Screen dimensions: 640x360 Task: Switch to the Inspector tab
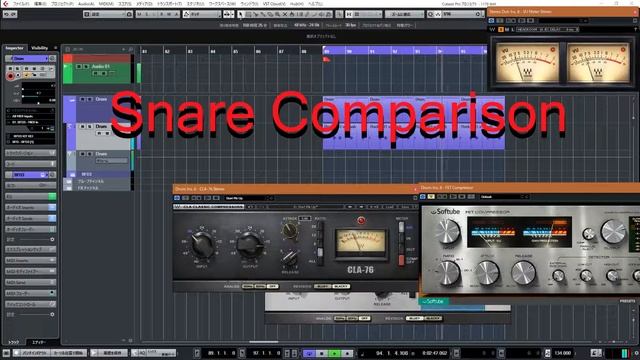pos(14,48)
